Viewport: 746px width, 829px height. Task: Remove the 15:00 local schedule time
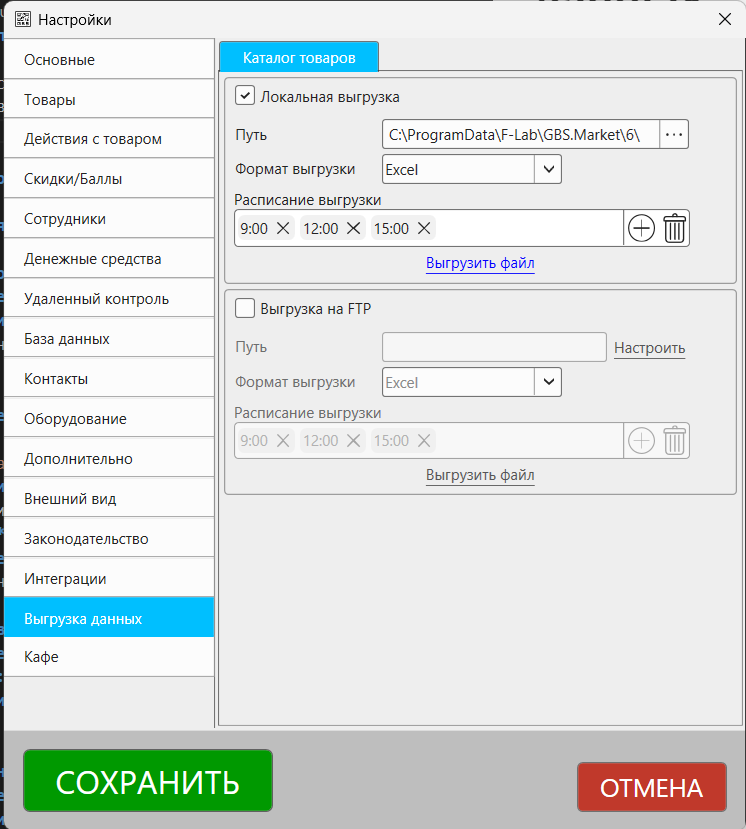424,229
